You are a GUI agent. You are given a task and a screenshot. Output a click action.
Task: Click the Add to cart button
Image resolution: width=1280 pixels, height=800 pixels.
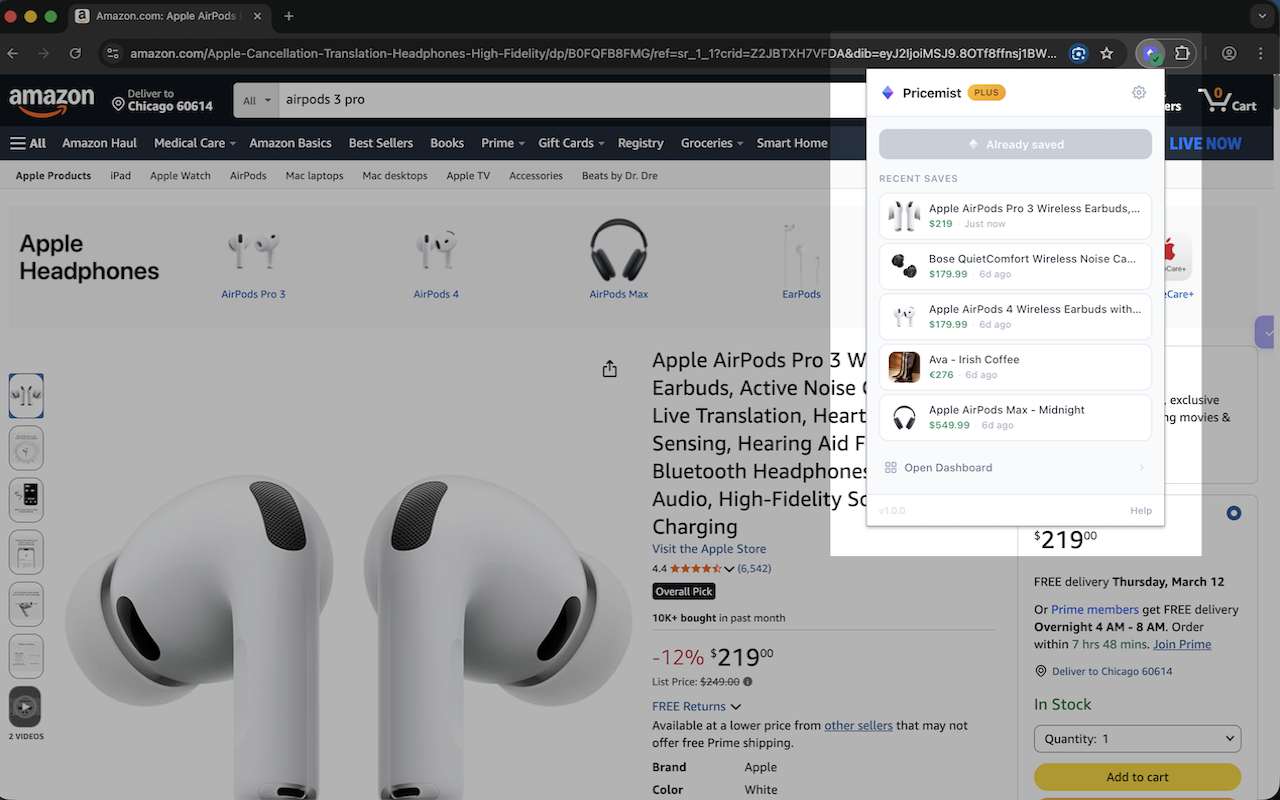(1137, 777)
